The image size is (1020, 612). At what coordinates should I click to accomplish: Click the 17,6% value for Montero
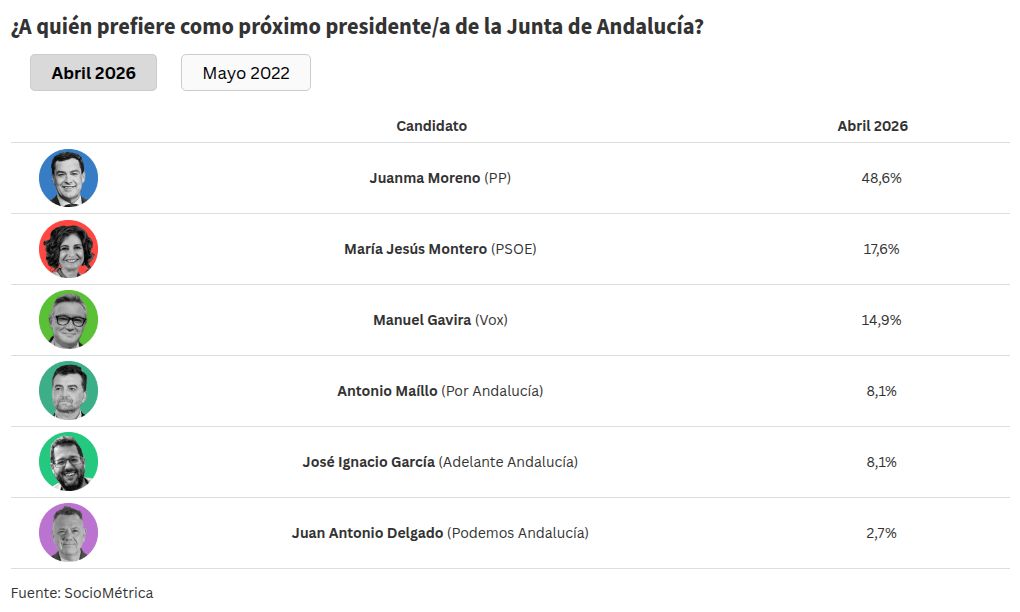click(x=881, y=249)
